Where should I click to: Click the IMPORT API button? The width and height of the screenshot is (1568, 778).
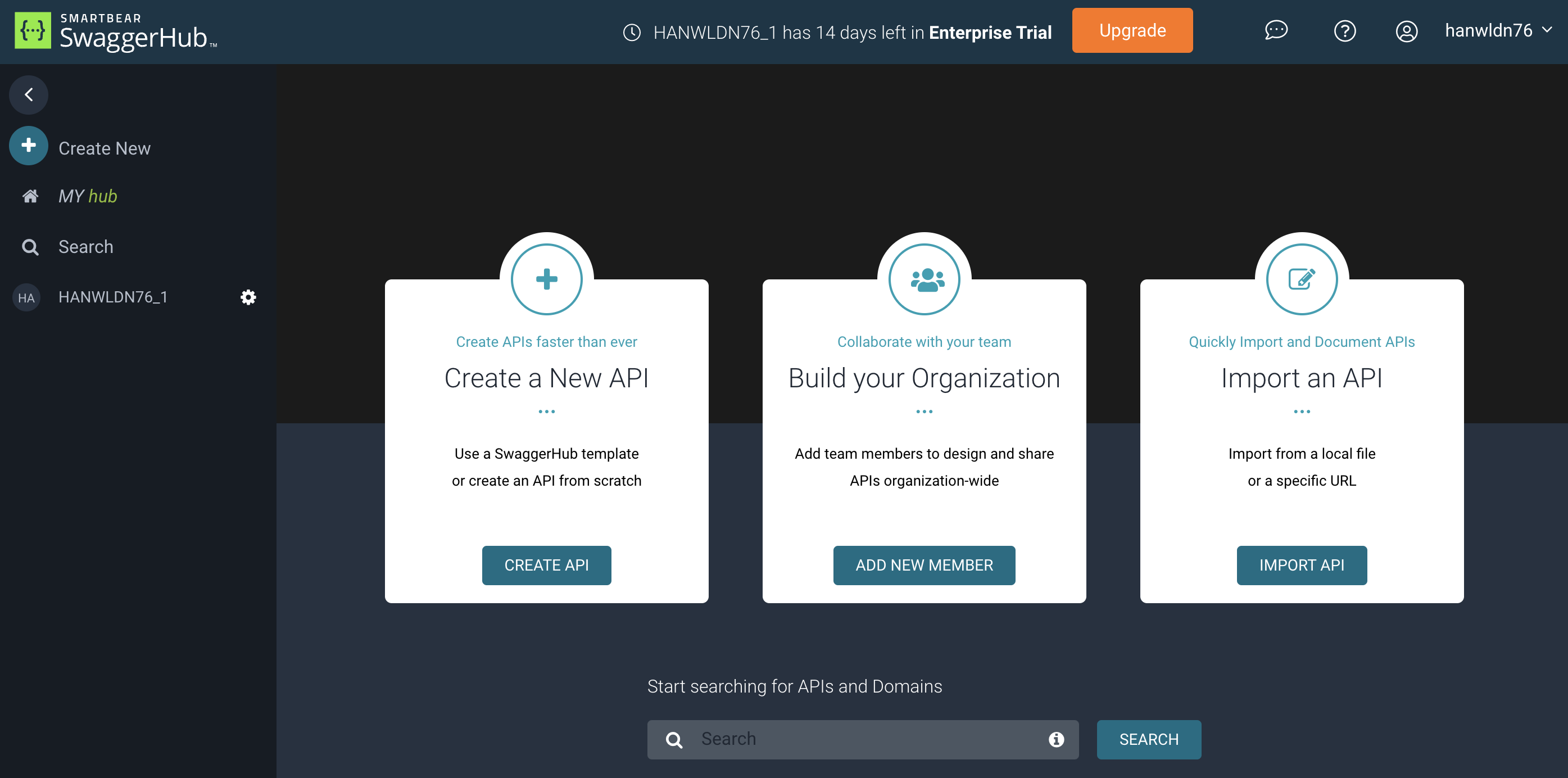click(x=1301, y=565)
